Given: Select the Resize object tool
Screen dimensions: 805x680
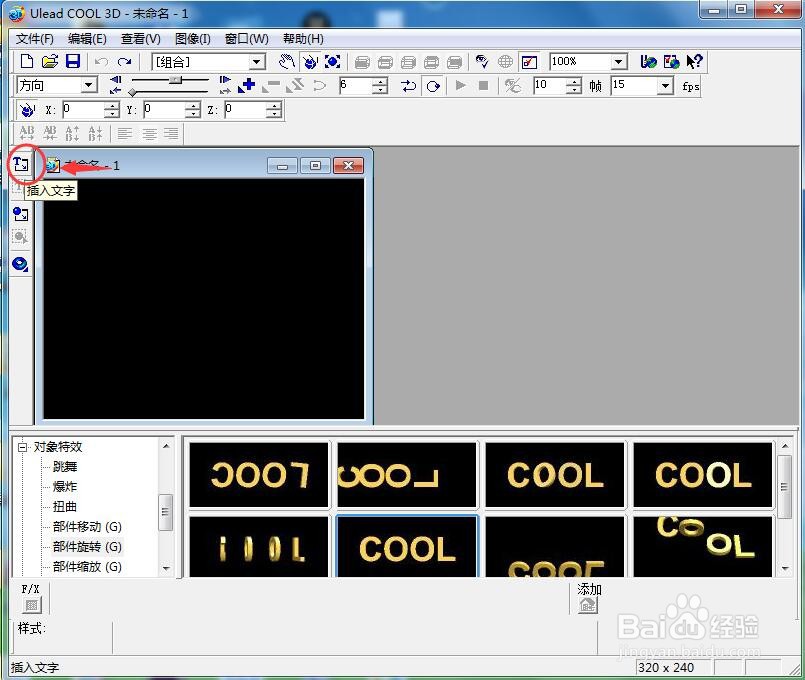Looking at the screenshot, I should pos(333,62).
